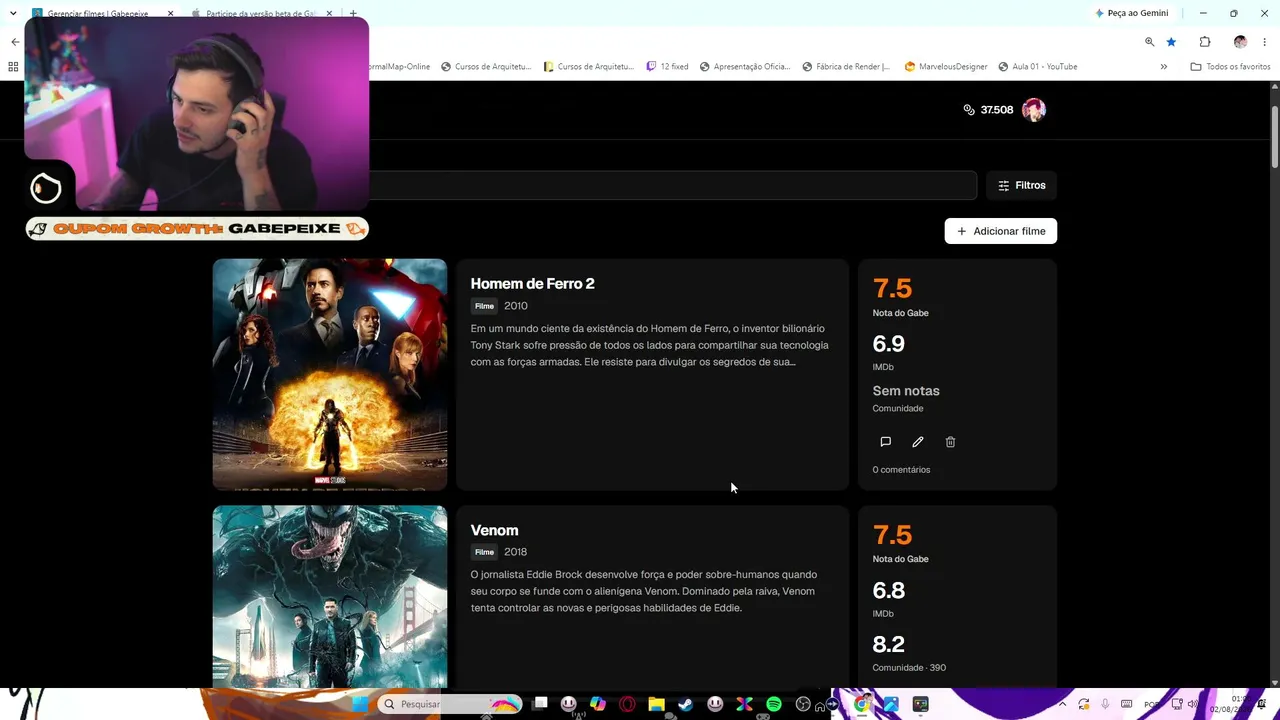1280x720 pixels.
Task: Open Spotify from the taskbar
Action: (774, 704)
